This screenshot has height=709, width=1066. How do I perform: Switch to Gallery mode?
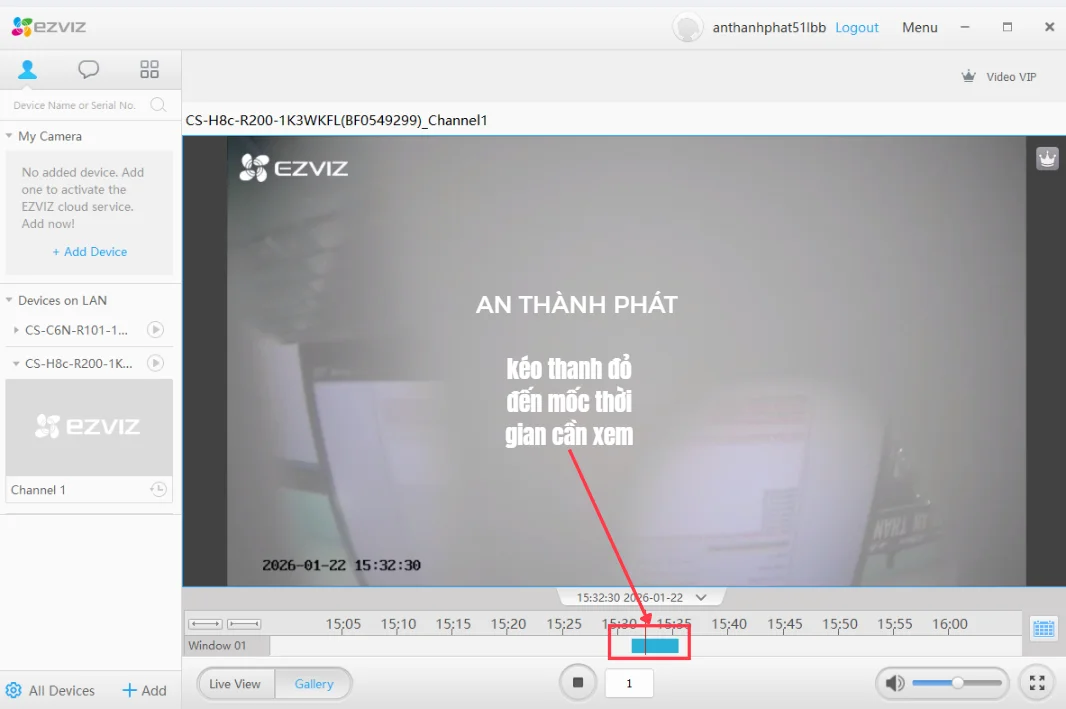[314, 683]
